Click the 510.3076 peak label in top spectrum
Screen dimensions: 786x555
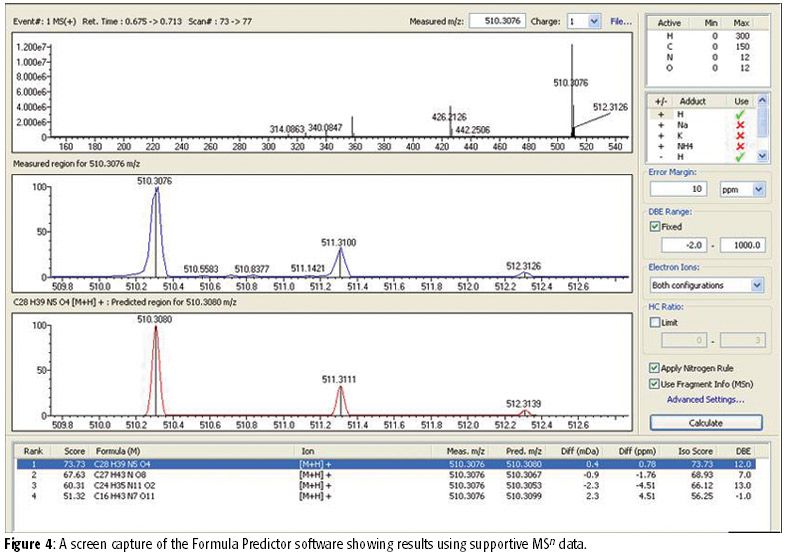[x=570, y=83]
